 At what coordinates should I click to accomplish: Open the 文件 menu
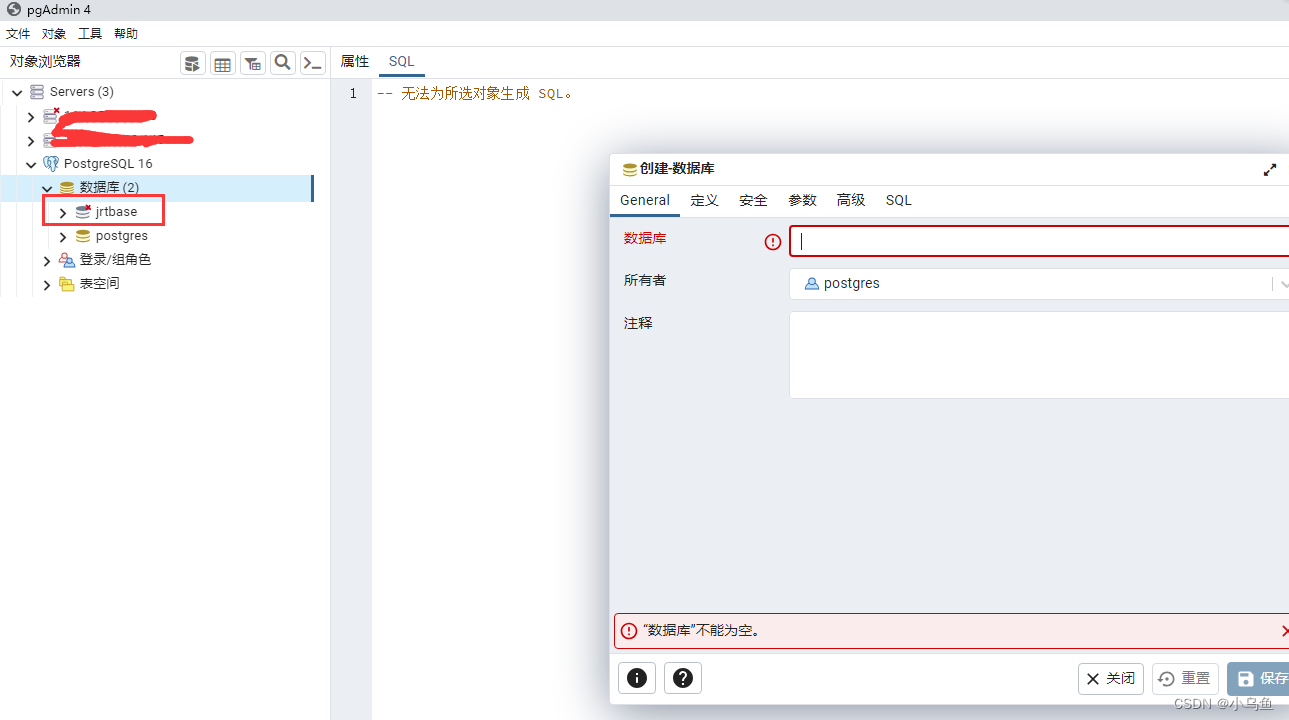[18, 34]
